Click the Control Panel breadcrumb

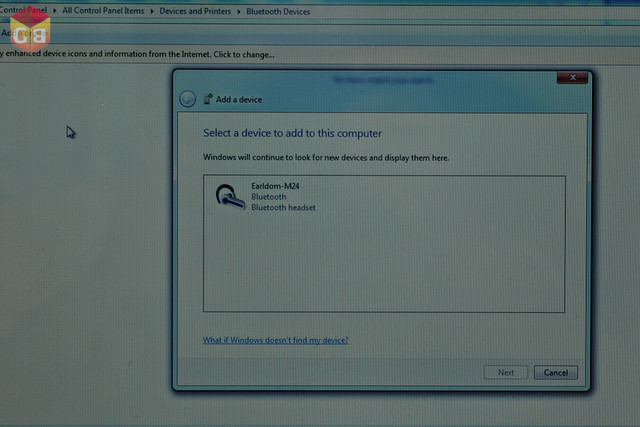point(23,10)
